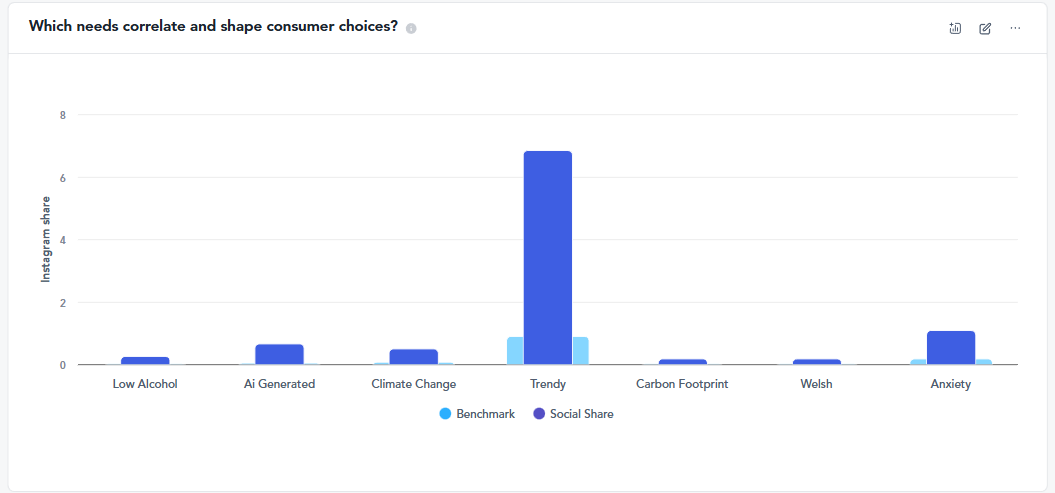Click the Anxiety category label
The height and width of the screenshot is (493, 1055).
tap(950, 384)
